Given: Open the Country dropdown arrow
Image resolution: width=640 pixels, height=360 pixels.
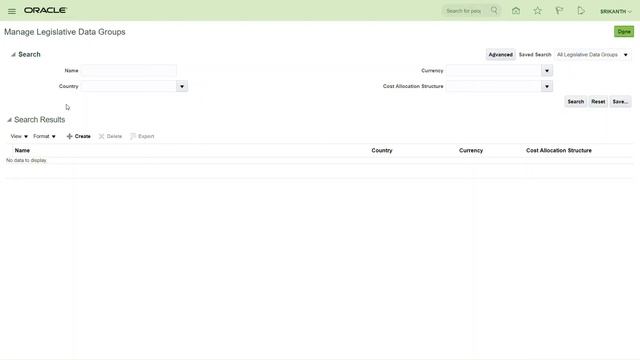Looking at the screenshot, I should (182, 87).
